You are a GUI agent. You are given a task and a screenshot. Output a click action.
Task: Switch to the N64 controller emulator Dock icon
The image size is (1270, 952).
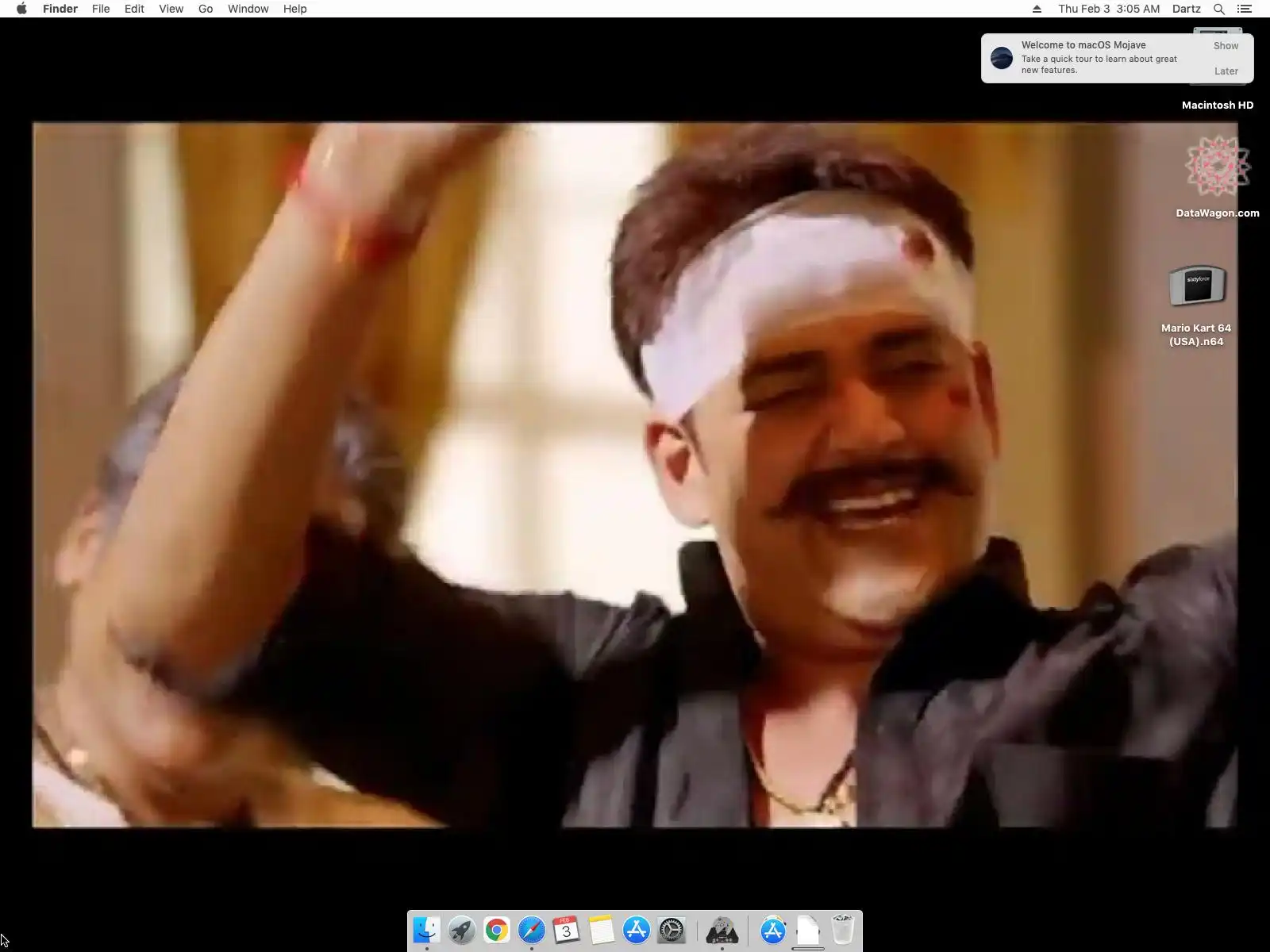[722, 930]
